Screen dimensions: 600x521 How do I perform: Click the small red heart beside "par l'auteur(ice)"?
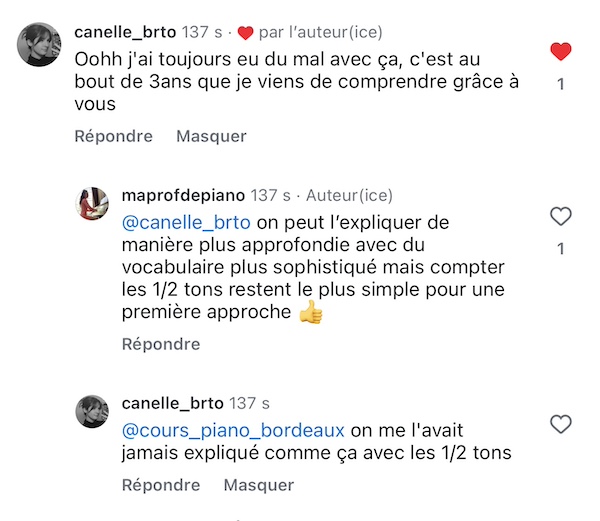point(245,32)
